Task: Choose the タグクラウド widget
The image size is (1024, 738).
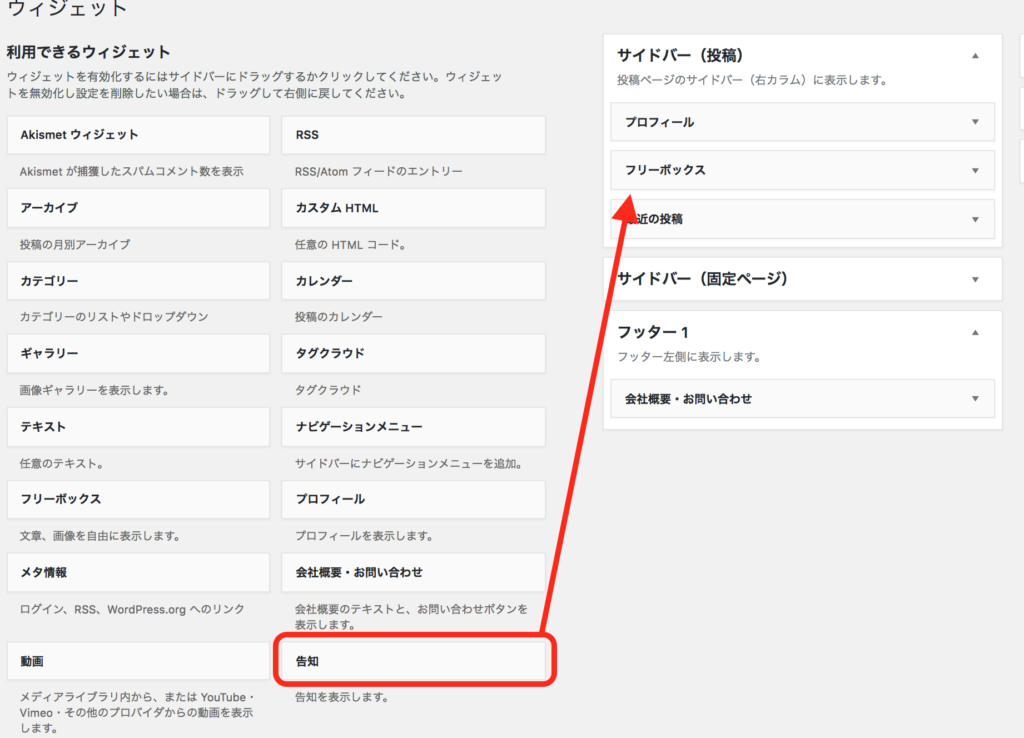Action: pyautogui.click(x=414, y=354)
